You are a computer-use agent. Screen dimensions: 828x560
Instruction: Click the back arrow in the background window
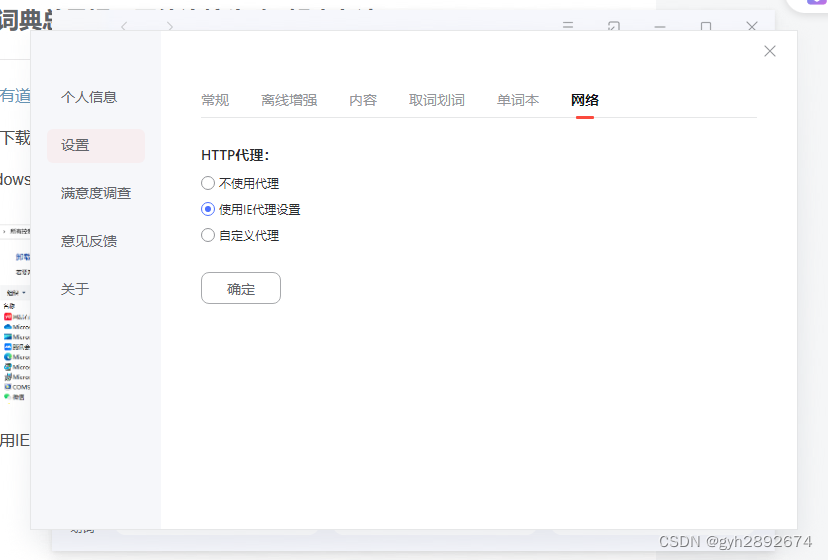pyautogui.click(x=124, y=26)
